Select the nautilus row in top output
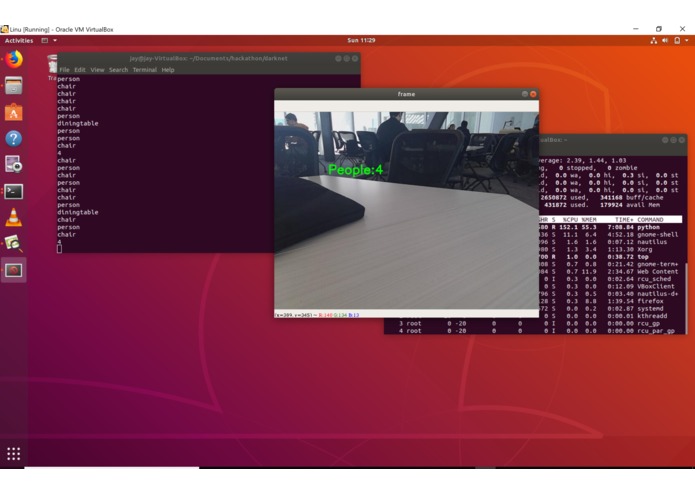The height and width of the screenshot is (494, 695). pos(610,242)
